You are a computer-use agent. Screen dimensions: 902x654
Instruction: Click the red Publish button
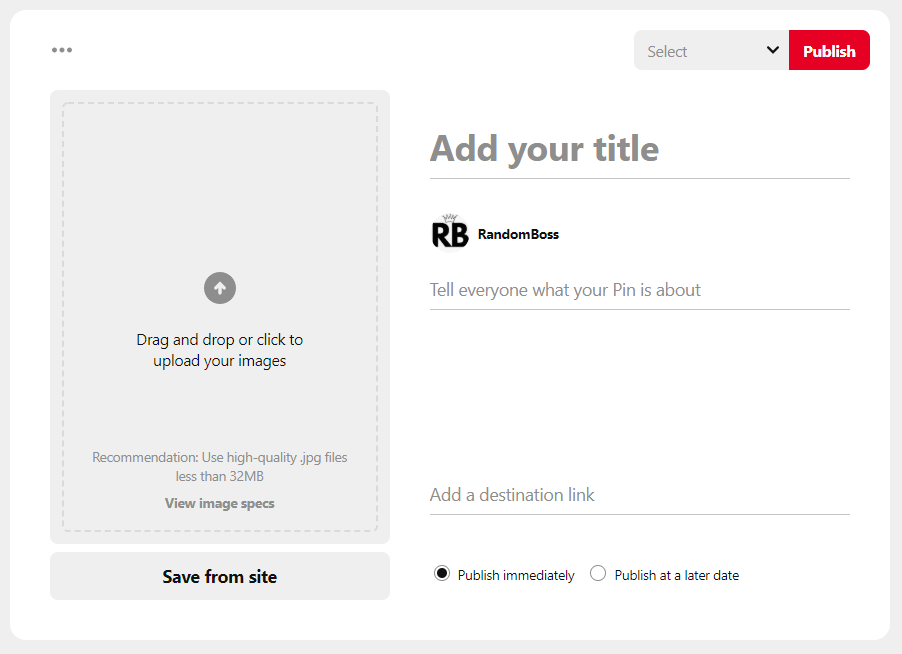tap(829, 50)
